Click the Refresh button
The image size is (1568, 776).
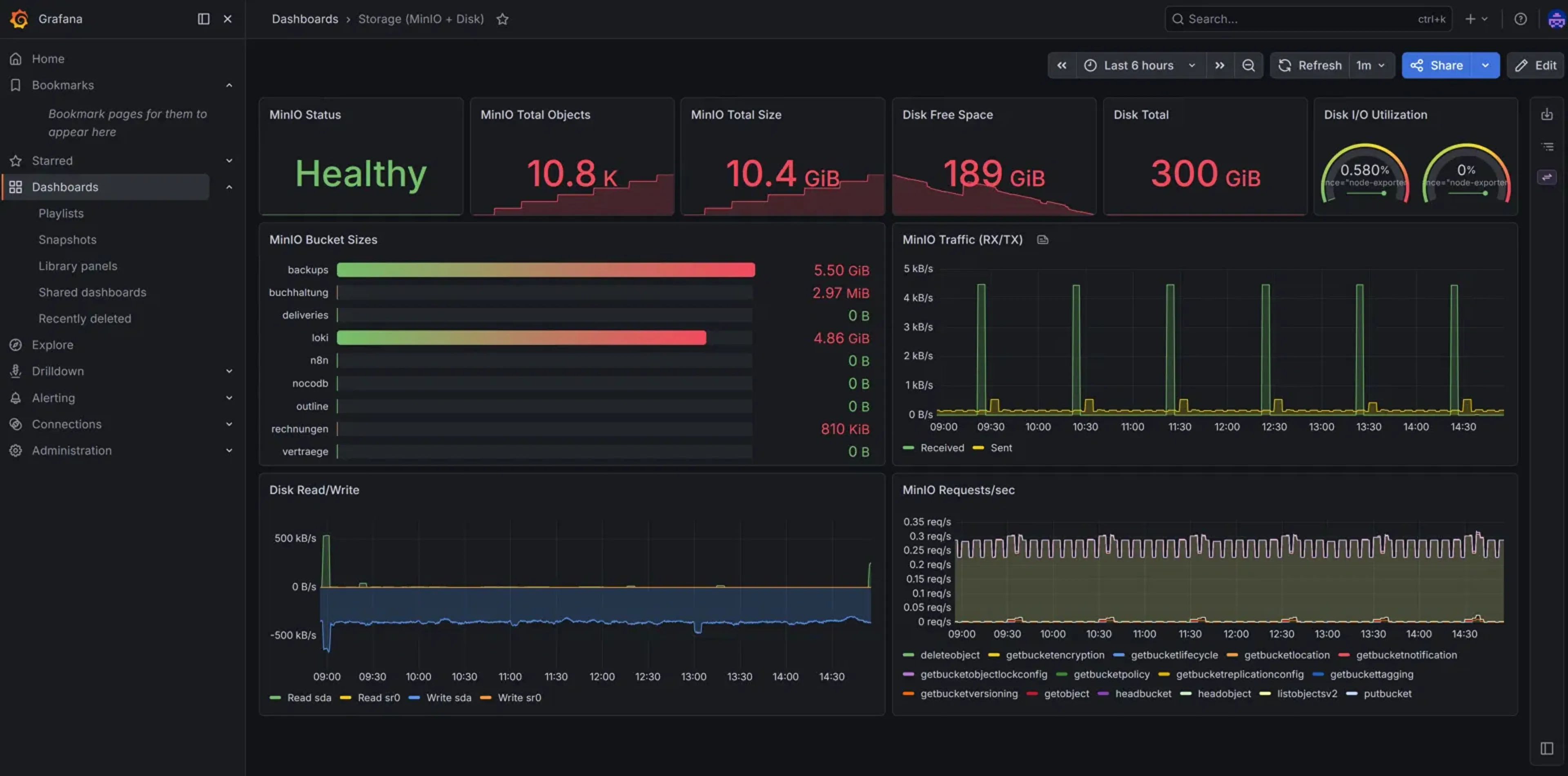[x=1310, y=65]
